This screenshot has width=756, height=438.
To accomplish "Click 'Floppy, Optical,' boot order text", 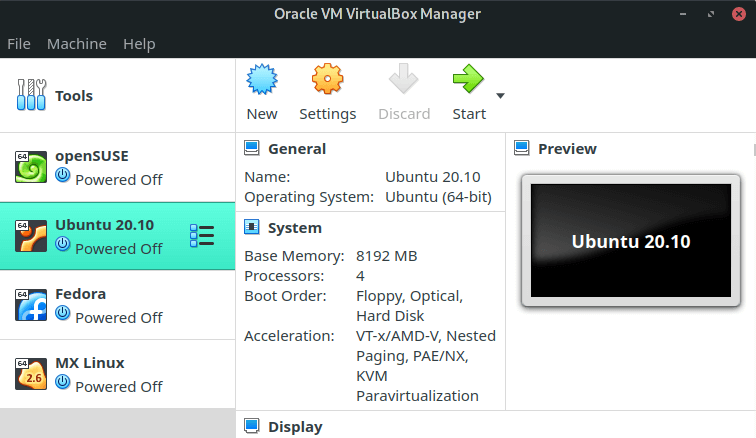I will point(409,296).
